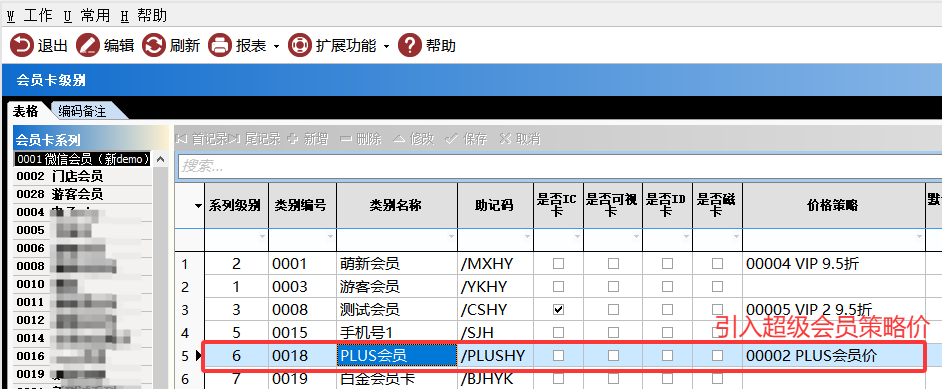The image size is (942, 389).
Task: Open the 扩展功能 dropdown arrow
Action: coord(386,47)
